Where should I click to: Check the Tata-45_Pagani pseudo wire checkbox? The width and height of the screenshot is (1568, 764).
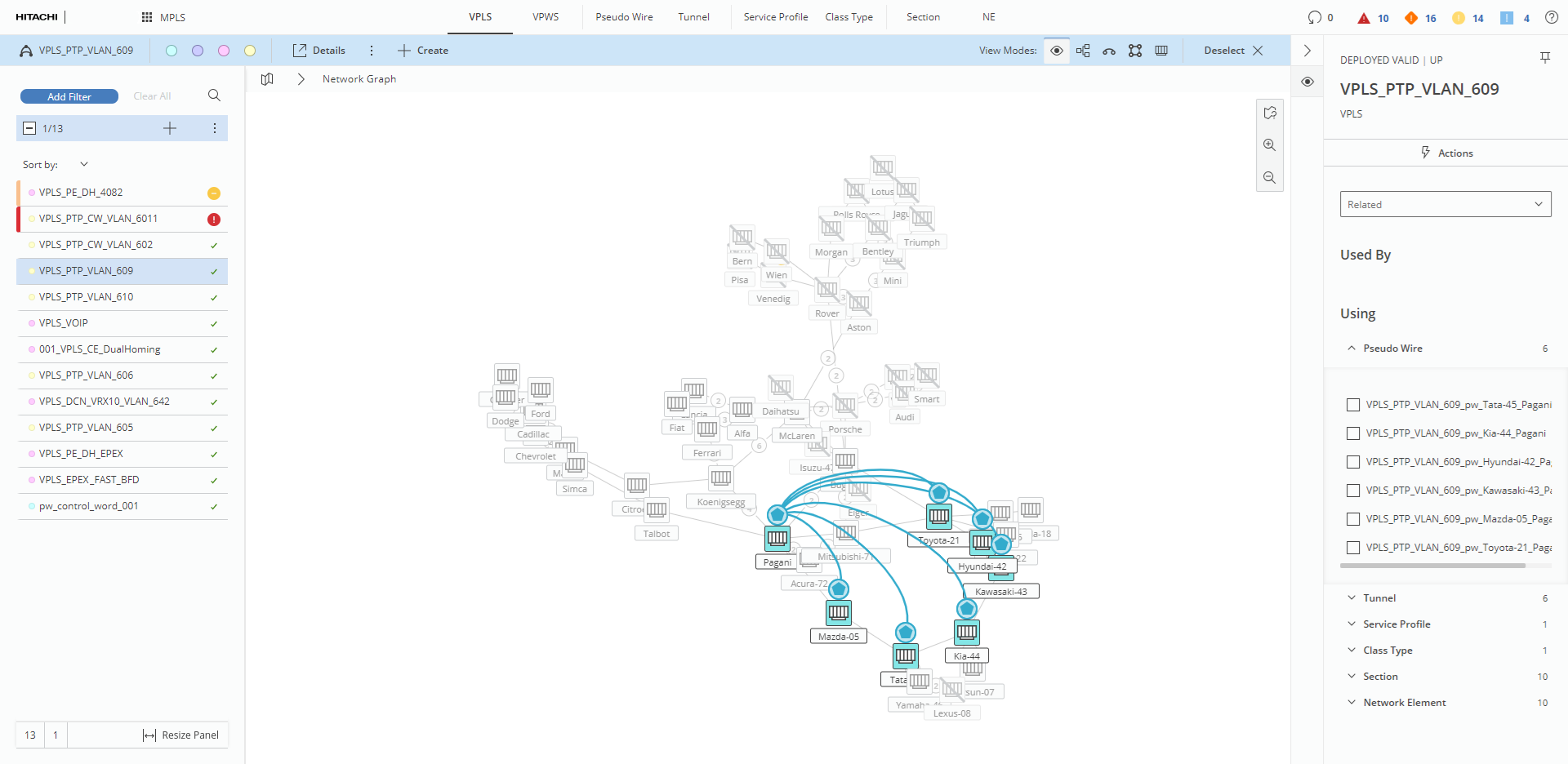[x=1353, y=405]
